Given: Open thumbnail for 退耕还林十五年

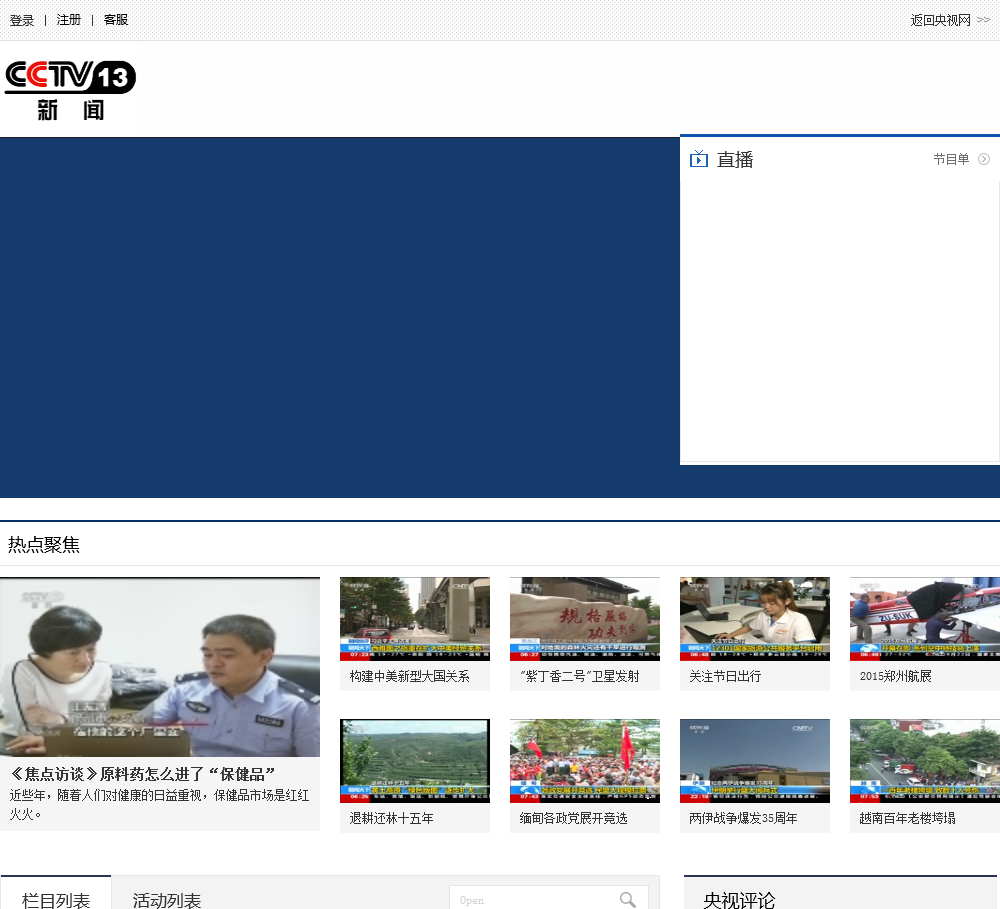Looking at the screenshot, I should 415,761.
